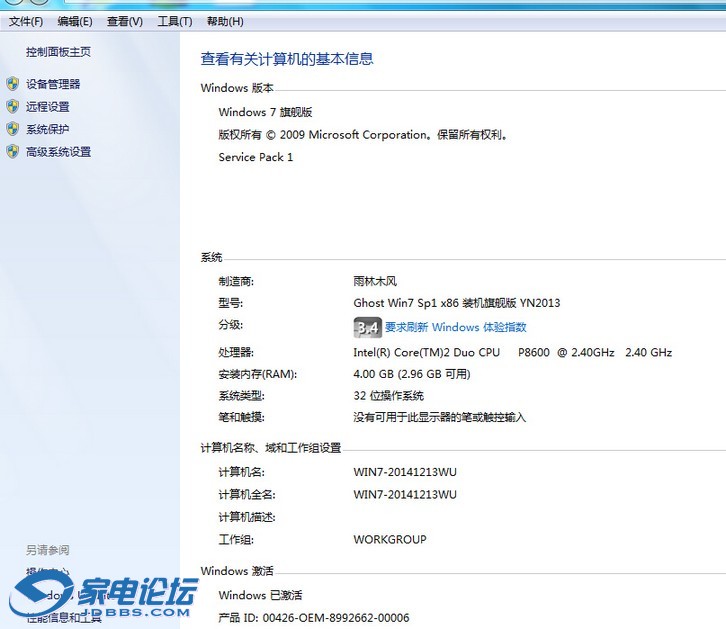The width and height of the screenshot is (726, 629).
Task: Click shield icon beside 设备管理器
Action: tap(13, 84)
